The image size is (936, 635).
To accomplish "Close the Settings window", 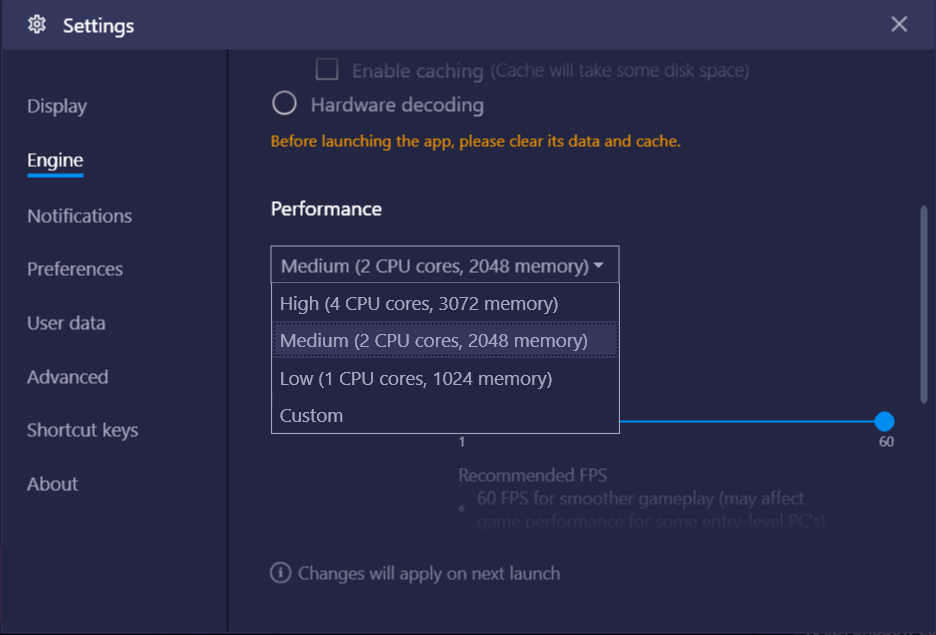I will (x=899, y=24).
